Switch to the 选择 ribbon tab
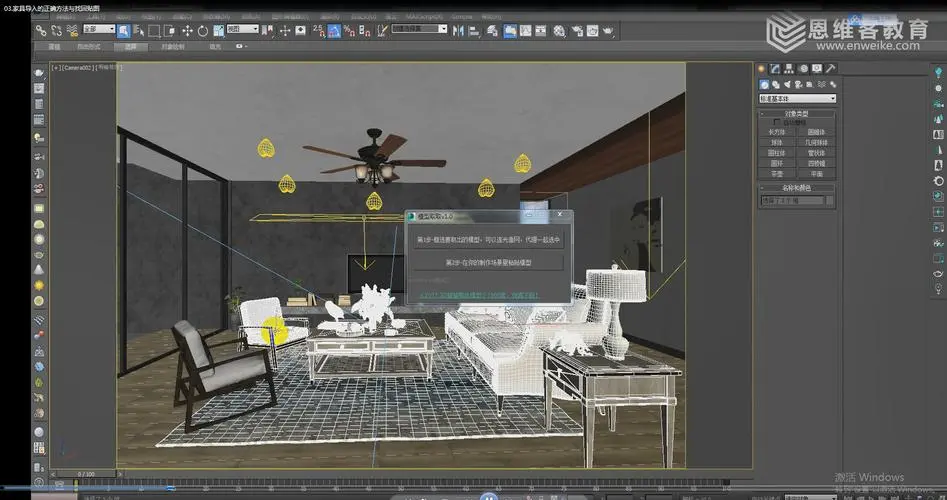The image size is (947, 500). click(x=131, y=46)
